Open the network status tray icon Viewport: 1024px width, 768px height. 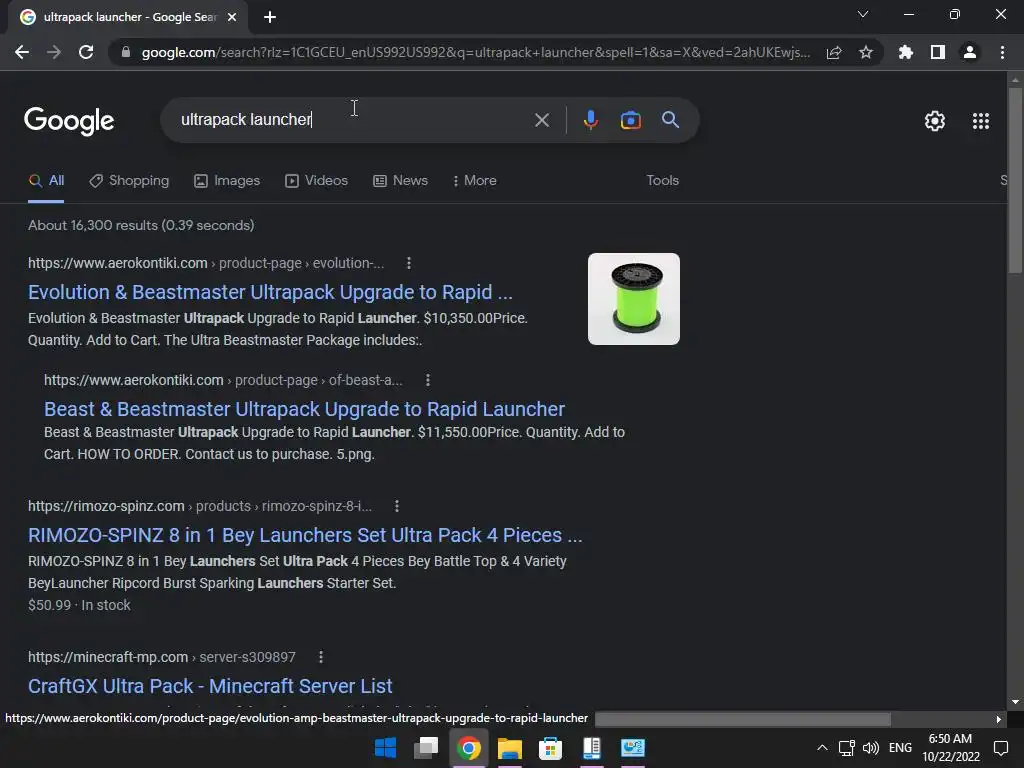[846, 748]
